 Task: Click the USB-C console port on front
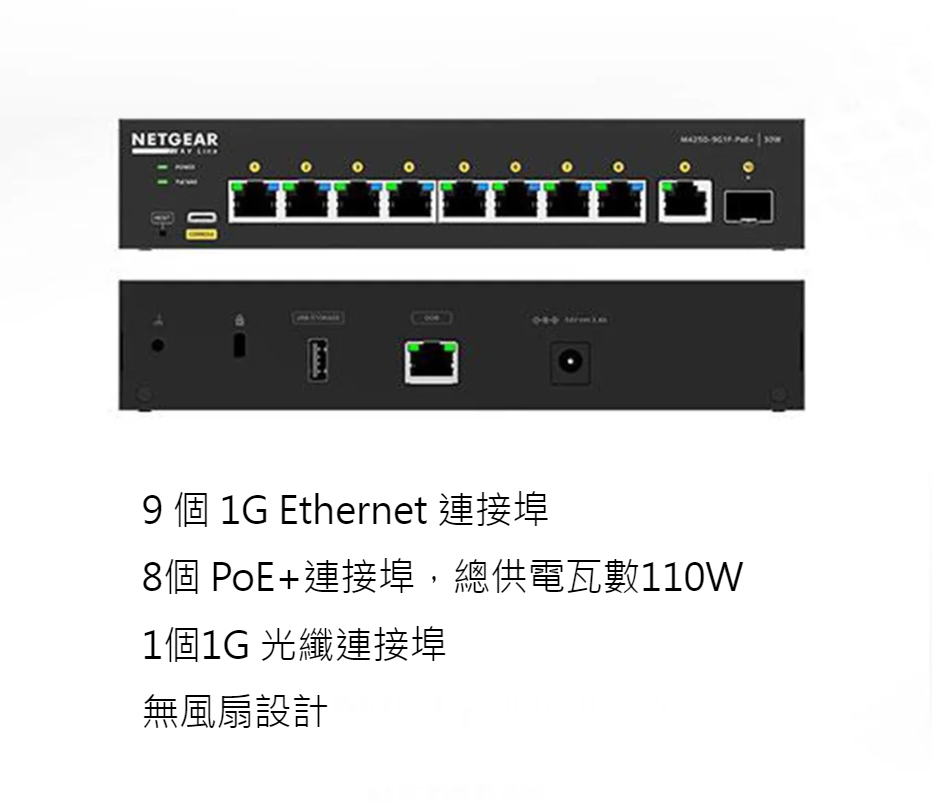coord(201,217)
